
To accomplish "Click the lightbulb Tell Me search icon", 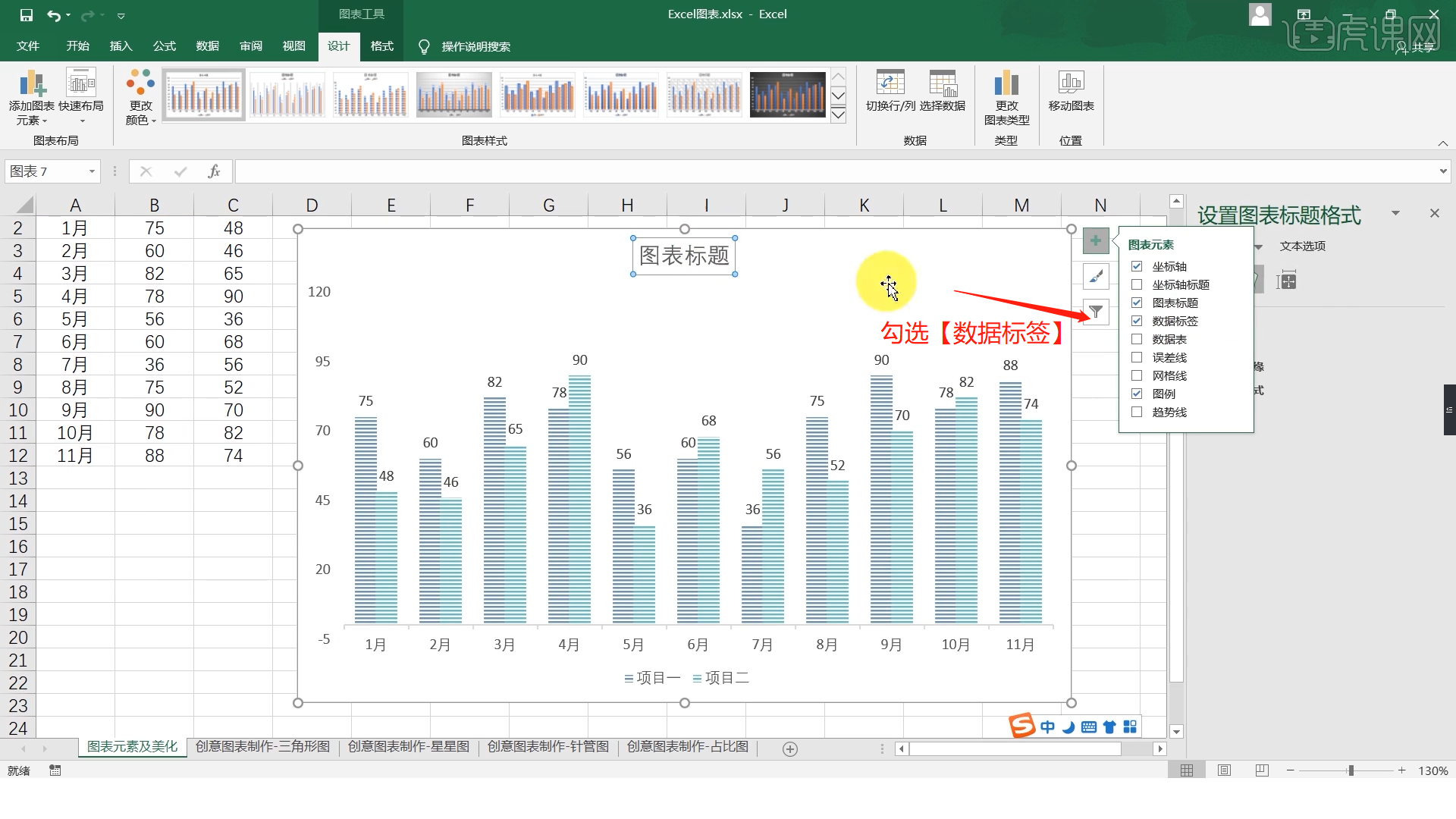I will 425,47.
